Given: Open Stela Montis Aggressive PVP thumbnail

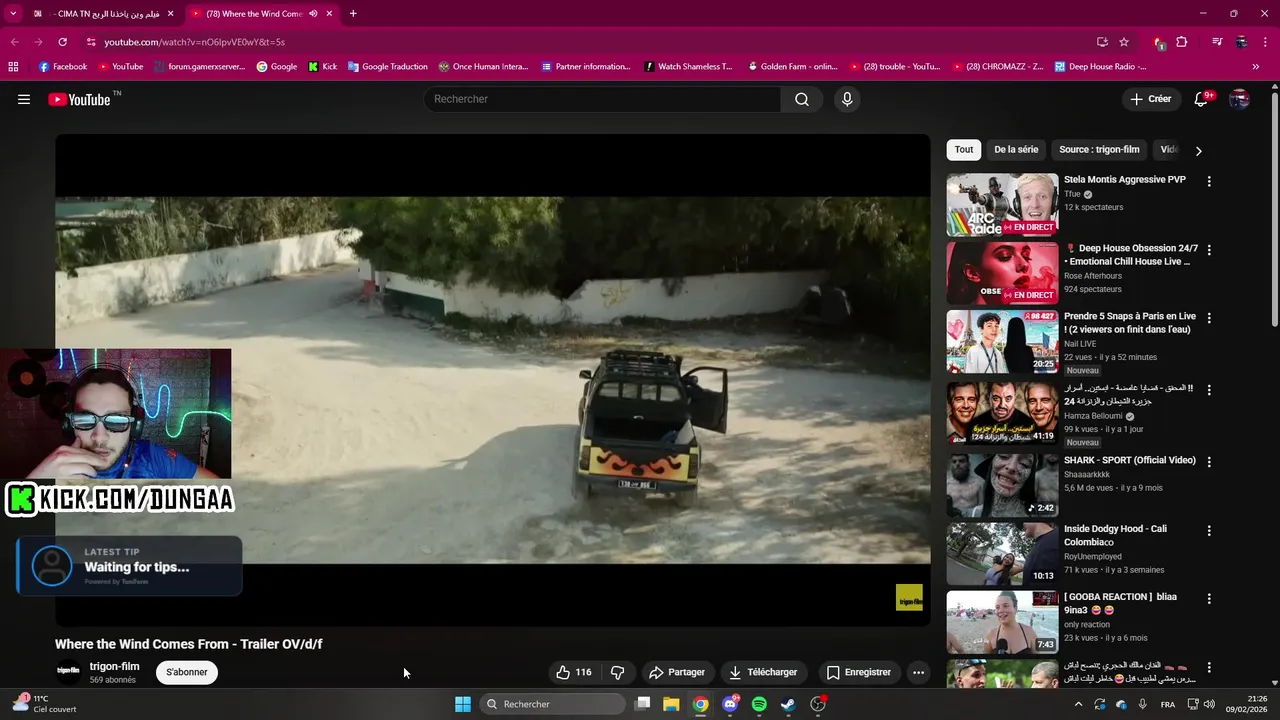Looking at the screenshot, I should pos(1002,205).
